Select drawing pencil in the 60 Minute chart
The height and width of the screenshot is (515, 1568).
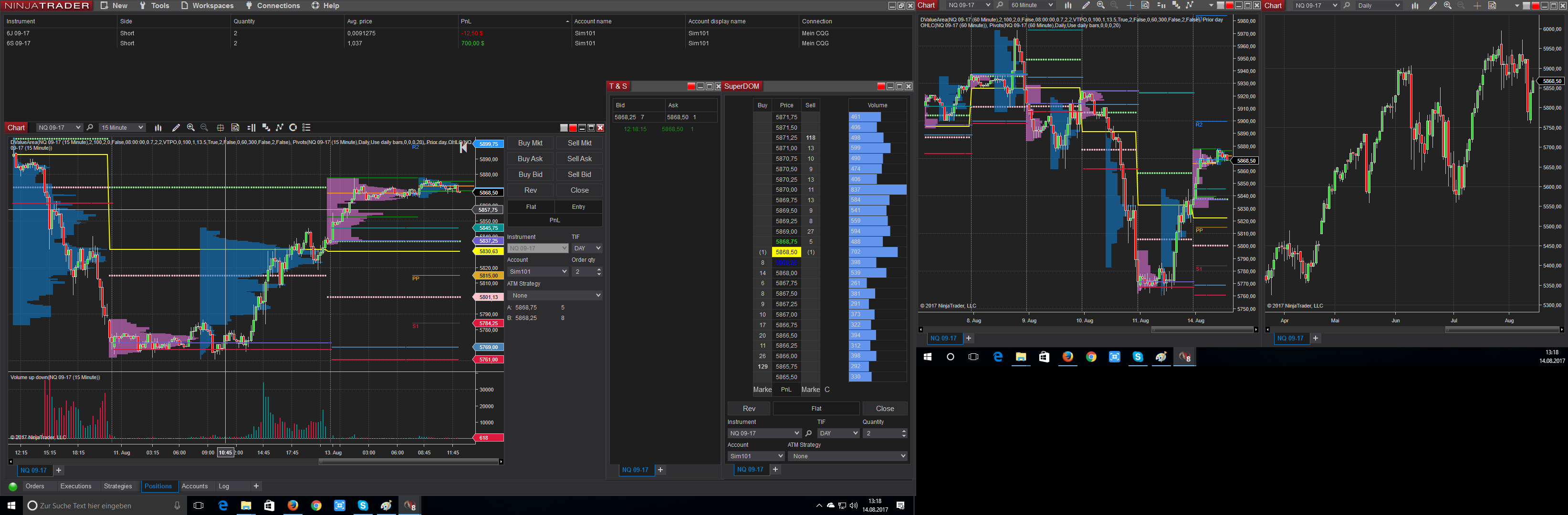coord(1085,5)
